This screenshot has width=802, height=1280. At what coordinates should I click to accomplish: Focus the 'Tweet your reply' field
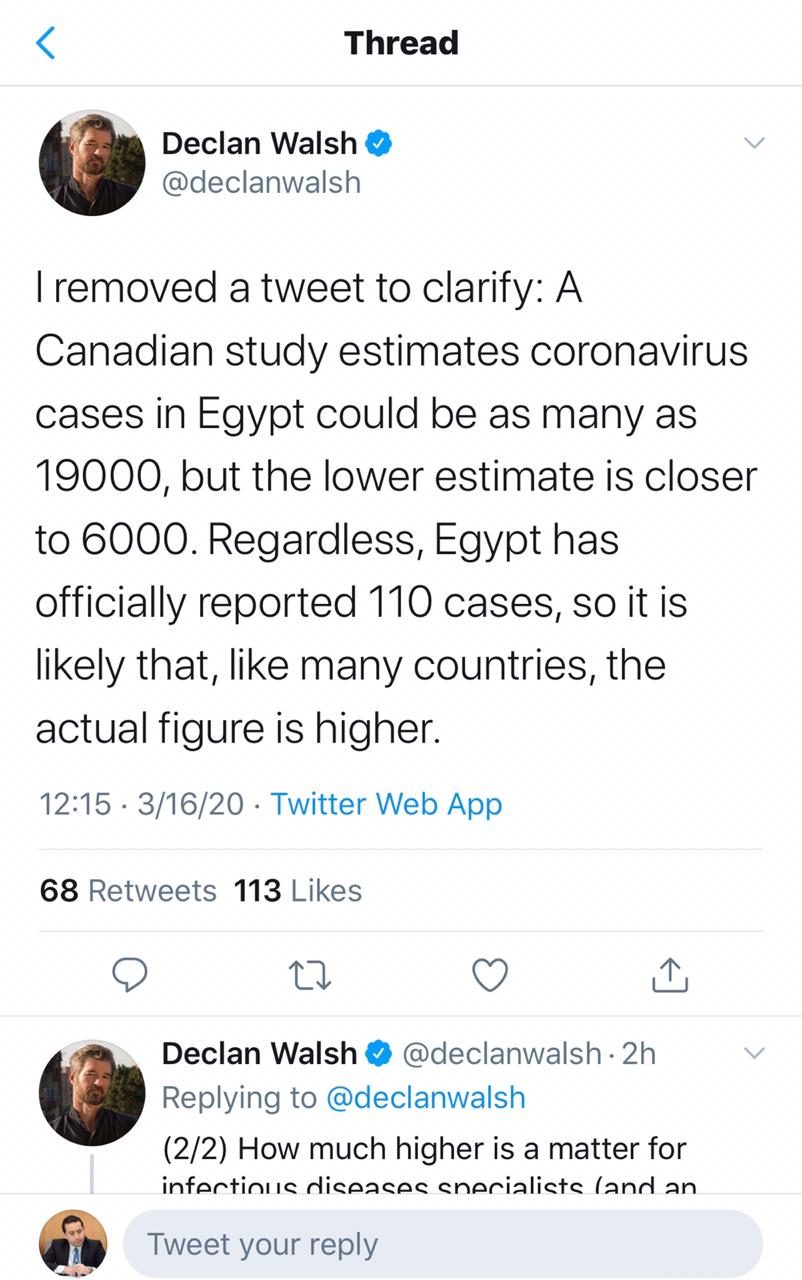pos(442,1244)
